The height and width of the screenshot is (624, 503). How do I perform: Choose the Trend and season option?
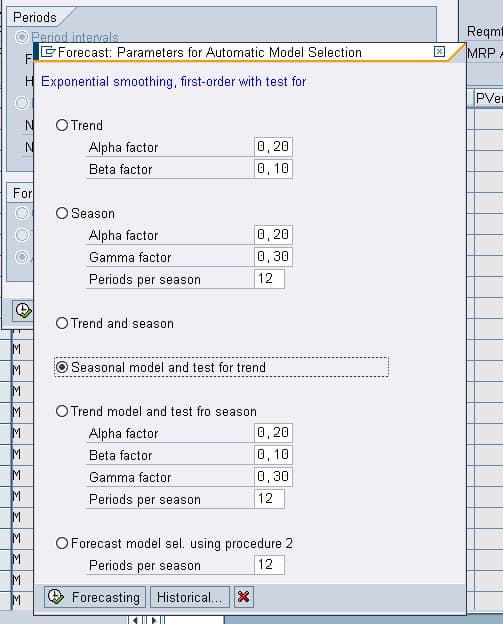coord(62,323)
